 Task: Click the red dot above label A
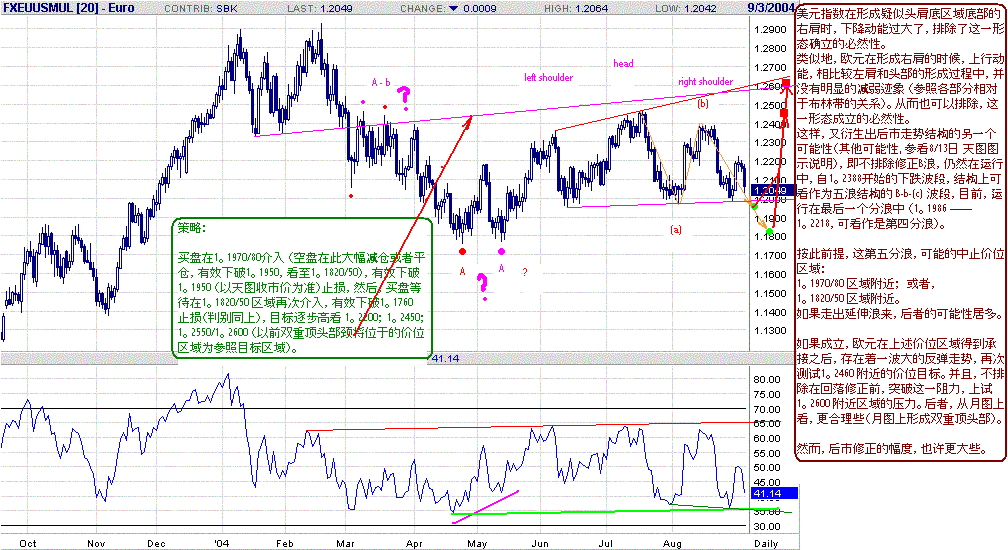point(462,251)
